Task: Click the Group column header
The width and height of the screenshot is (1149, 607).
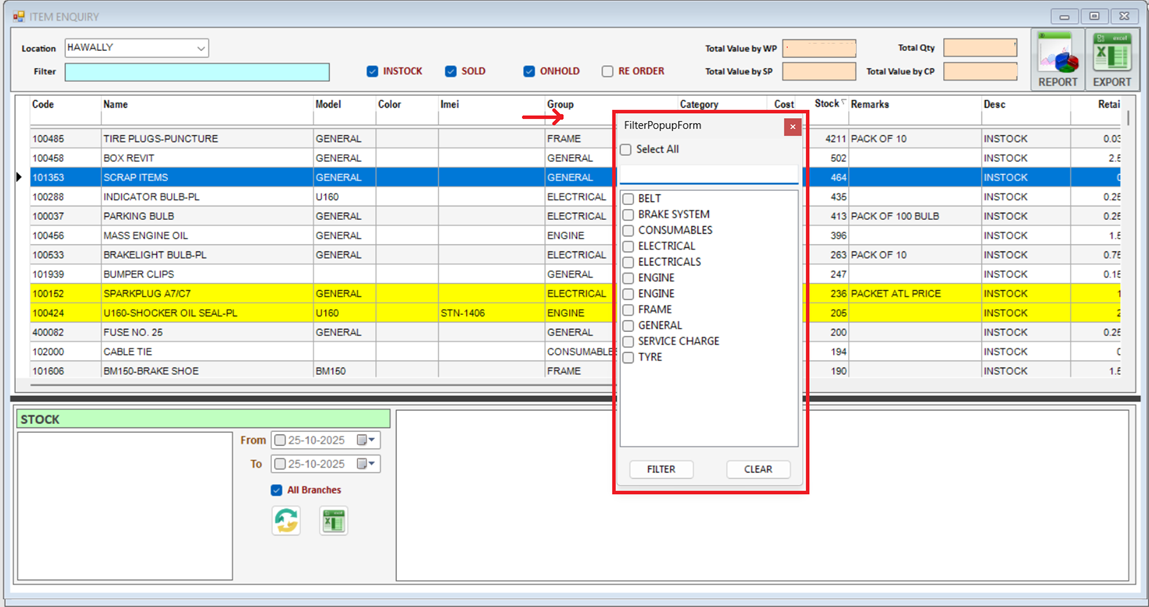Action: pos(560,104)
